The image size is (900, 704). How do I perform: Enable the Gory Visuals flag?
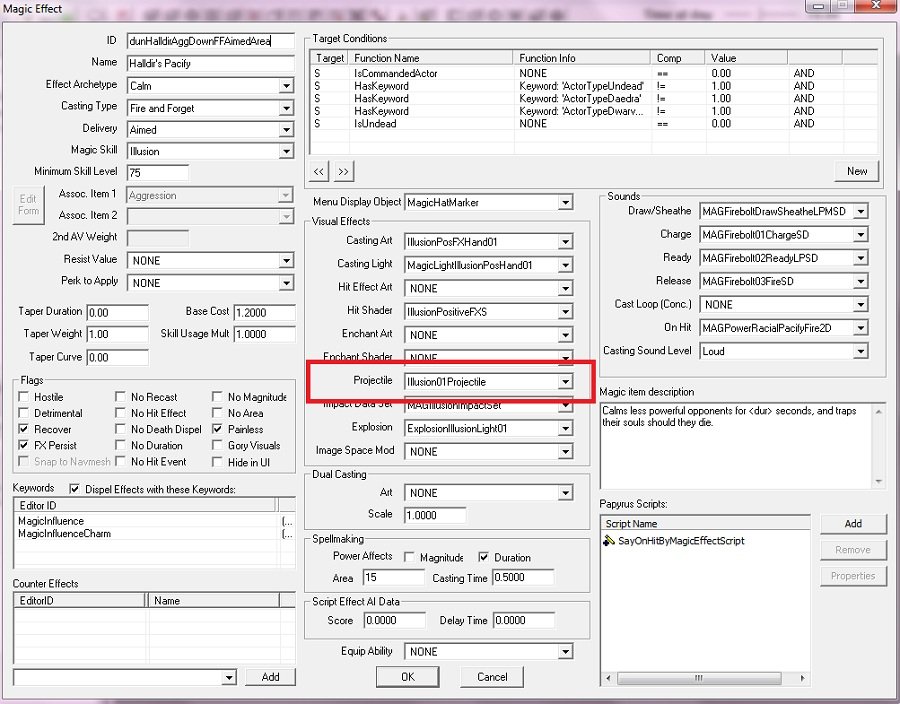coord(218,445)
